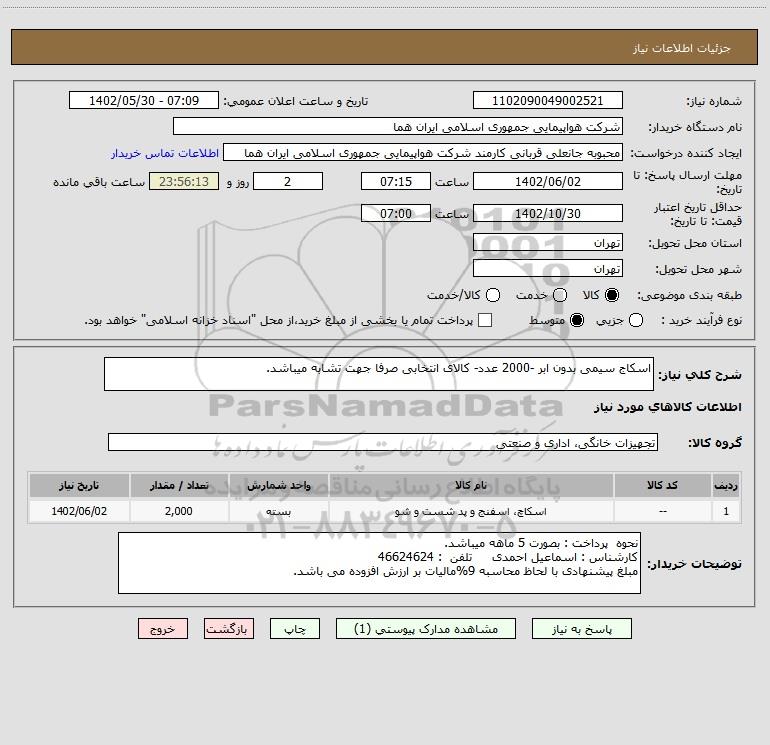Click the response deadline date 1402/06/02 field

click(x=548, y=181)
